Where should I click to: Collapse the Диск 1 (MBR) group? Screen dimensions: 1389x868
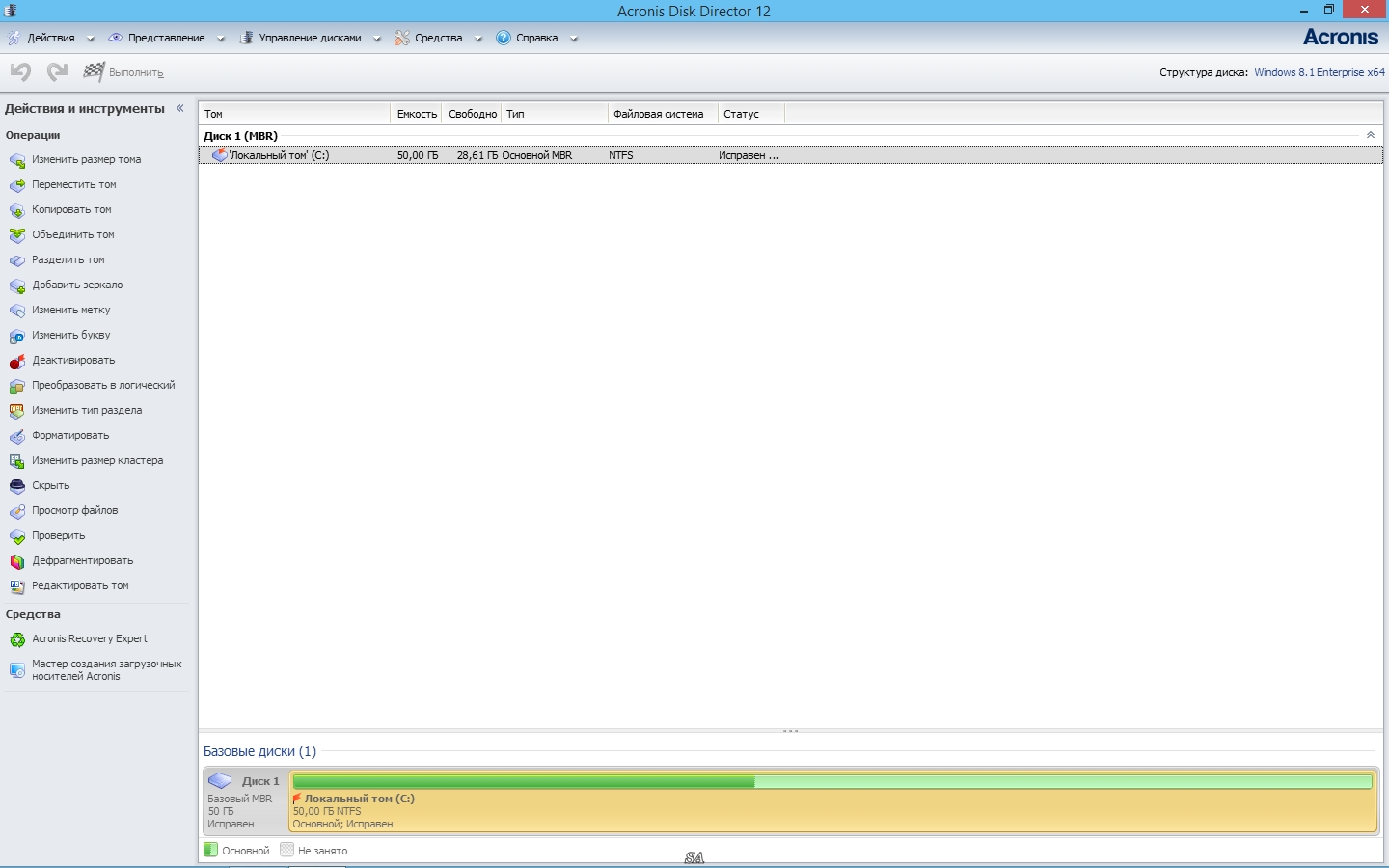click(1371, 135)
